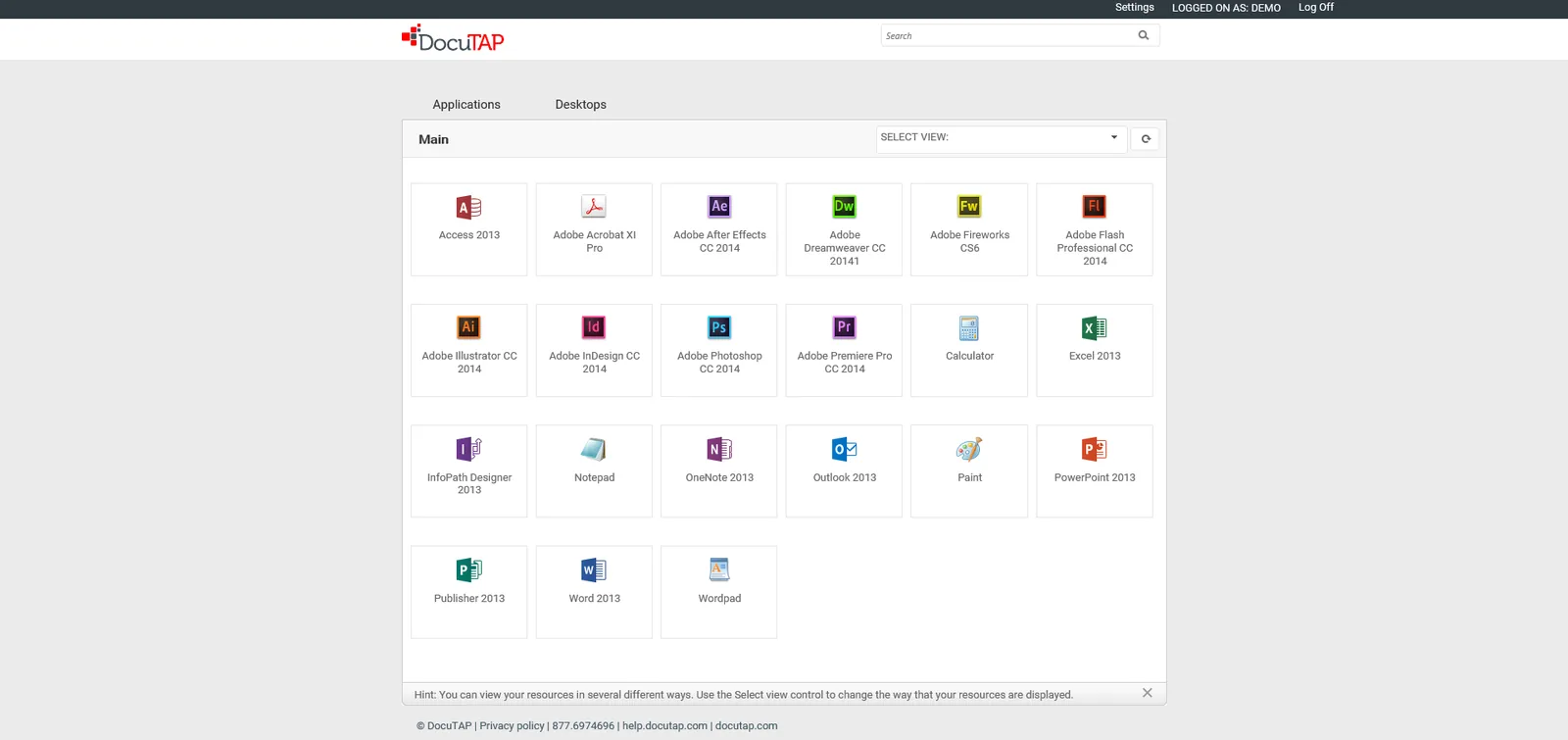This screenshot has width=1568, height=740.
Task: Open the Paint app icon
Action: (969, 449)
